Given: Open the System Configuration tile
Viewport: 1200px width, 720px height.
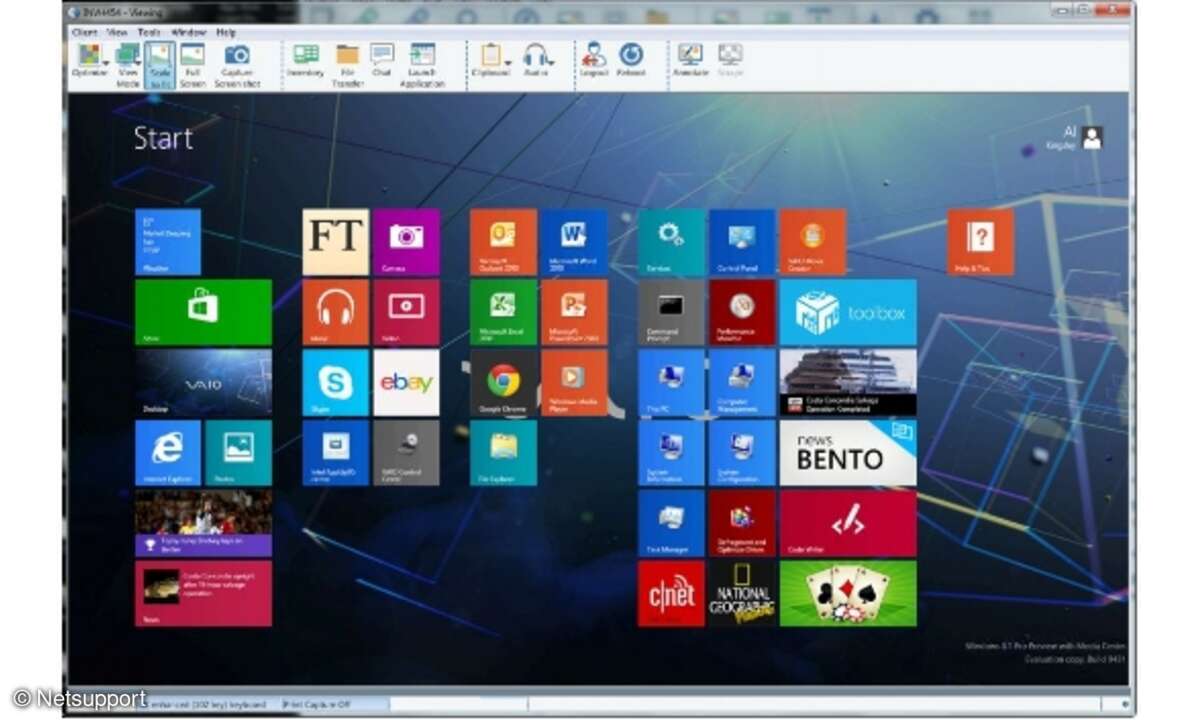Looking at the screenshot, I should [x=742, y=453].
